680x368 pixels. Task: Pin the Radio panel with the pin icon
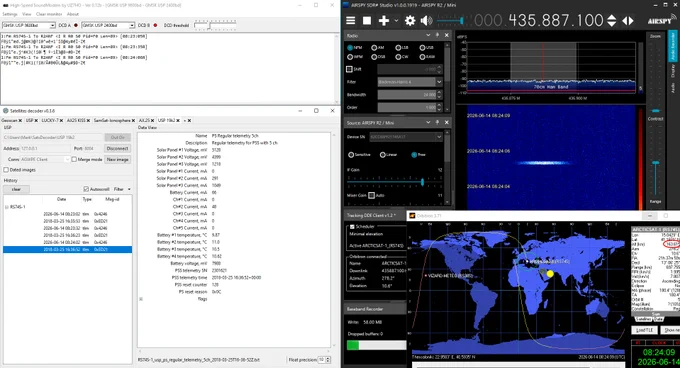pos(437,35)
